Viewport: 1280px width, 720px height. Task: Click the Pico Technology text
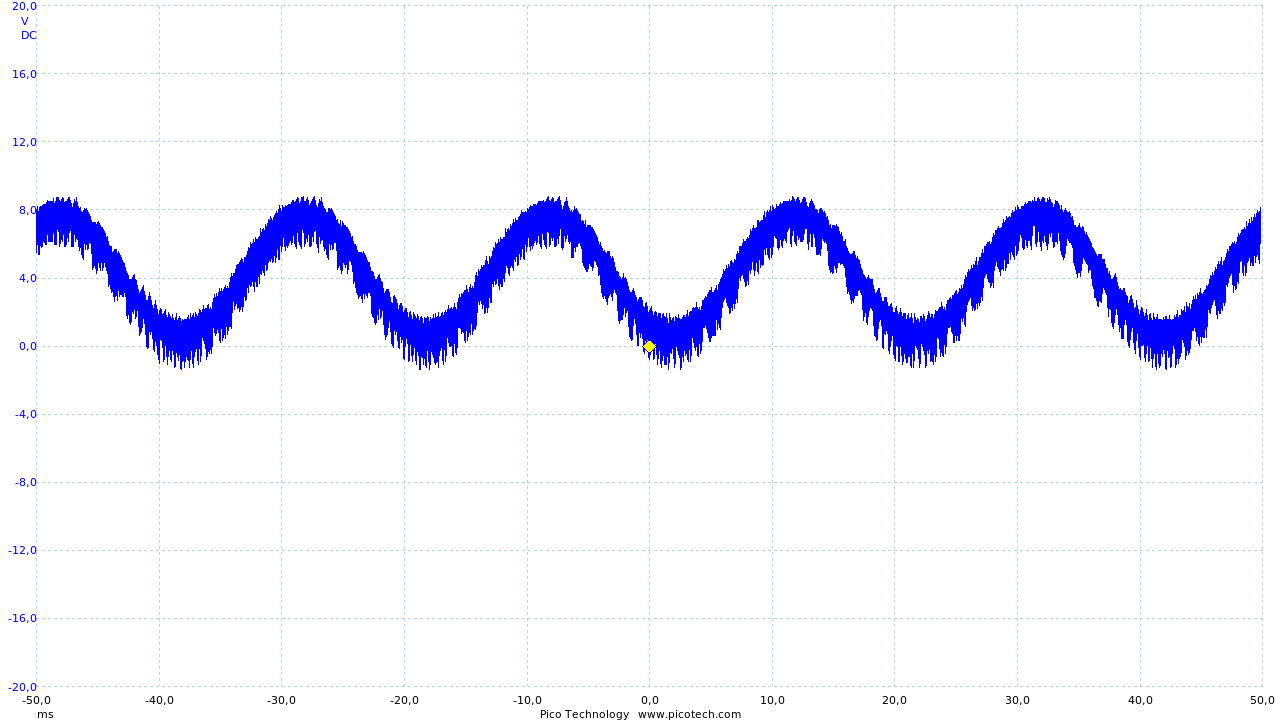click(x=584, y=714)
